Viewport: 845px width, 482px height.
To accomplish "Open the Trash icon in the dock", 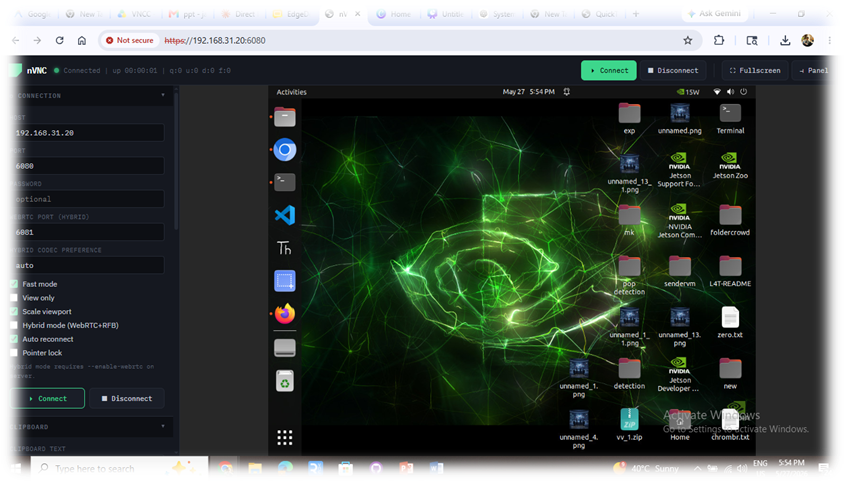I will [285, 381].
